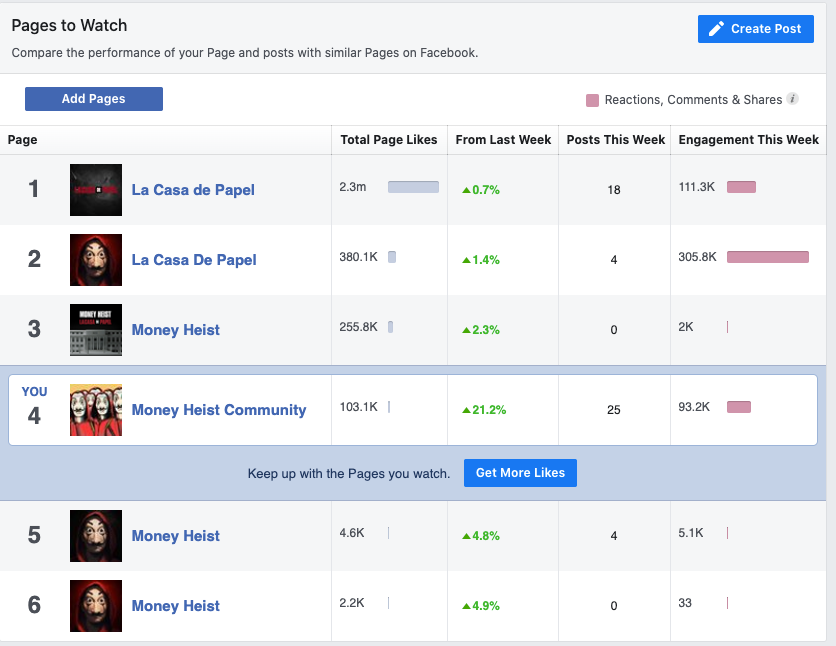
Task: Click the info icon beside Reactions, Comments & Shares
Action: coord(793,99)
